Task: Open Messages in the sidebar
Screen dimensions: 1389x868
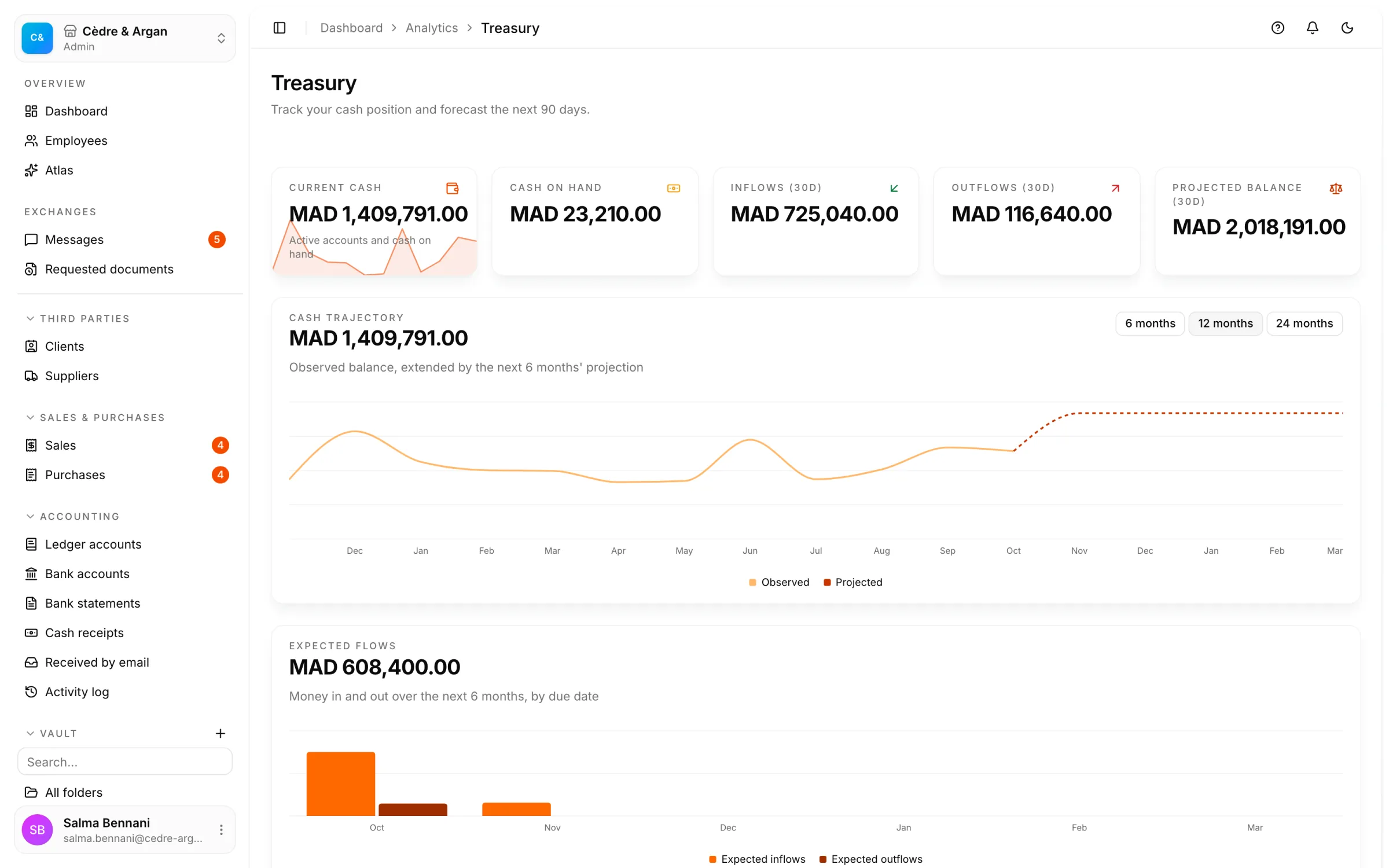Action: (x=125, y=240)
